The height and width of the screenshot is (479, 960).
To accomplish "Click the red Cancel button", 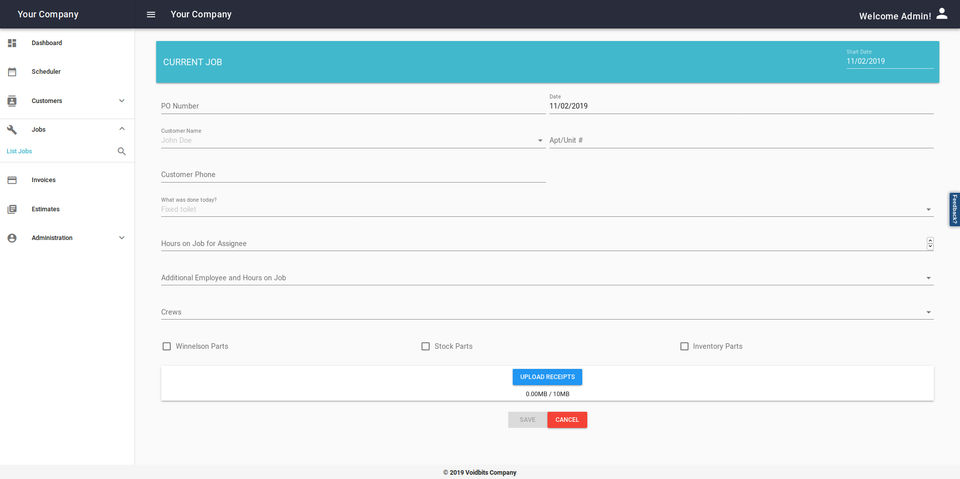I will pos(567,420).
